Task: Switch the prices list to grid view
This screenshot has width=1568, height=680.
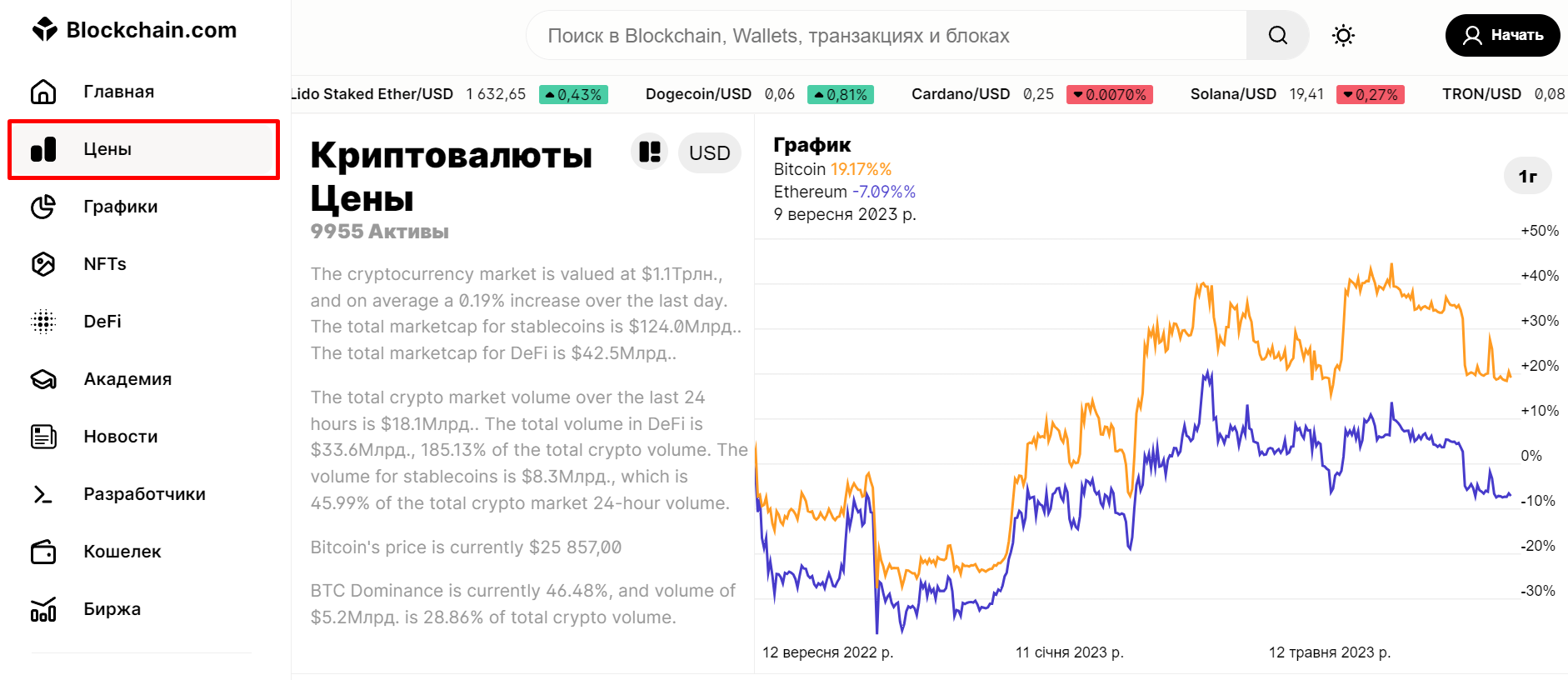Action: [649, 152]
